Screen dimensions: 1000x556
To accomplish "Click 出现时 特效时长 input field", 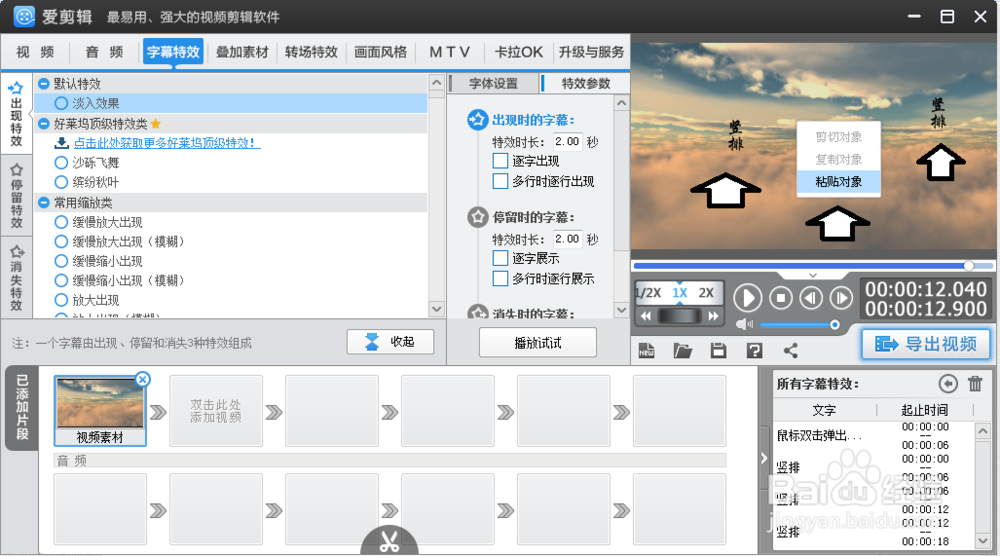I will [x=567, y=141].
